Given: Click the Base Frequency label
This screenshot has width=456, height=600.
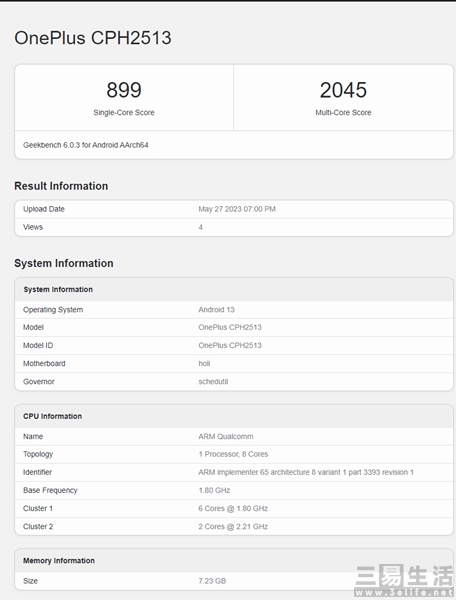Looking at the screenshot, I should 50,490.
